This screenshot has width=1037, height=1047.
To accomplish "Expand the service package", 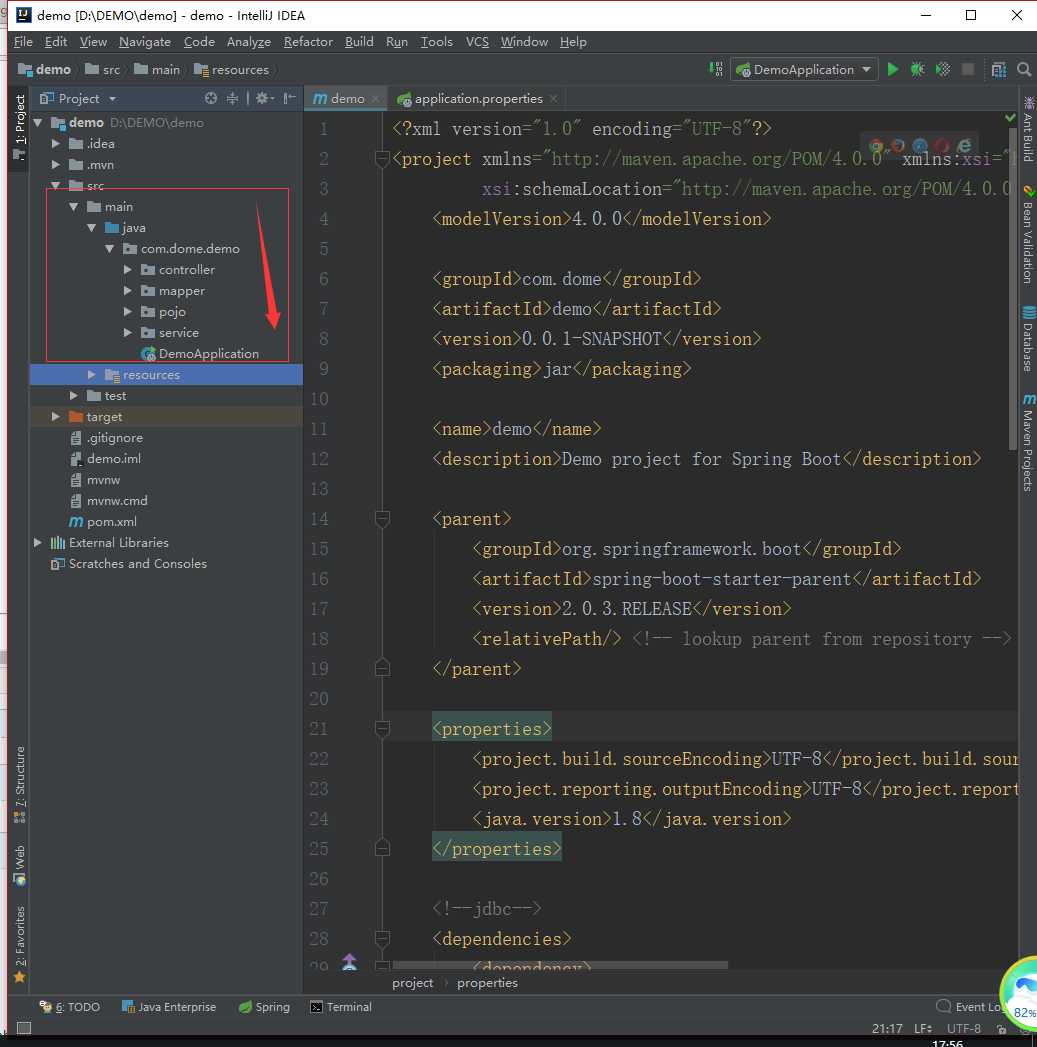I will 128,333.
